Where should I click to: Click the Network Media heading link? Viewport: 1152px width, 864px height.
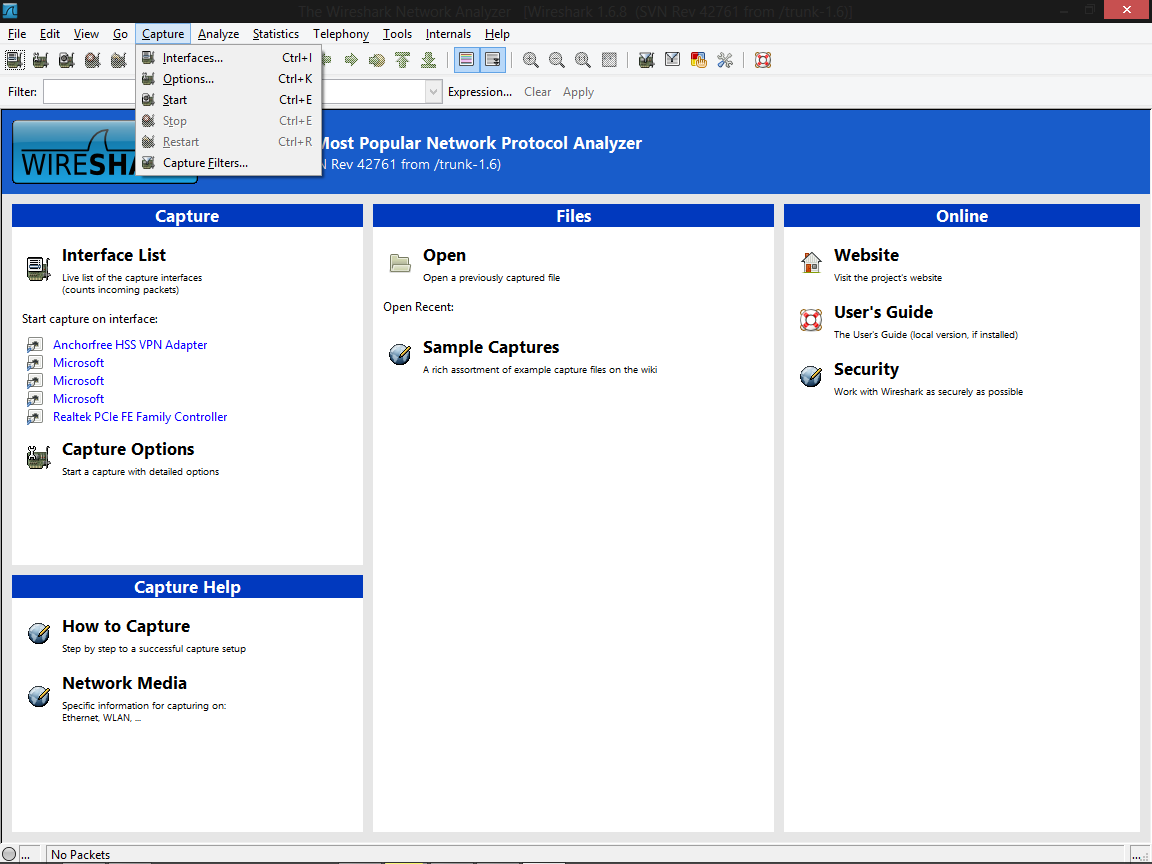click(124, 683)
